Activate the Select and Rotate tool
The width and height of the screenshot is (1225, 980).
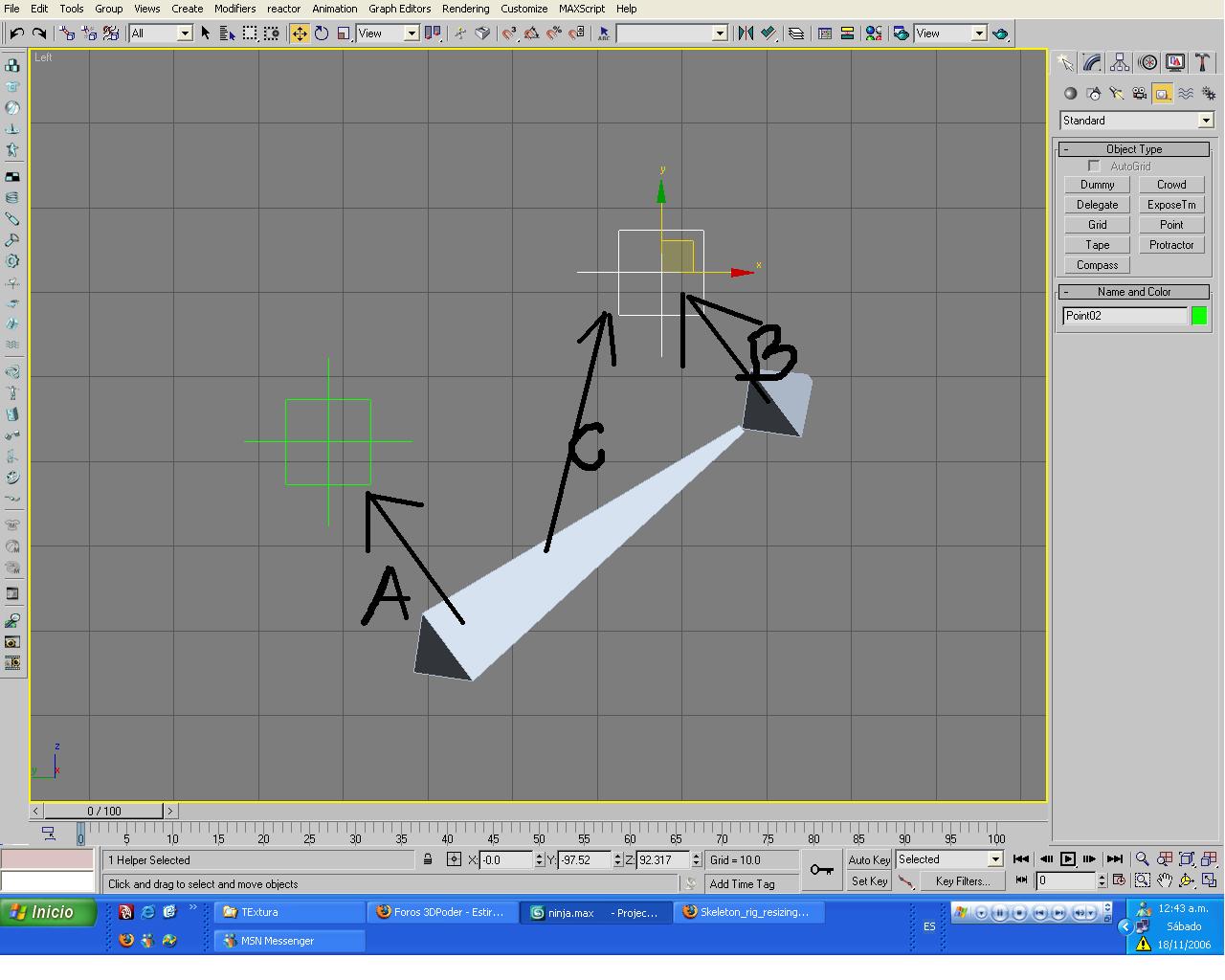pos(322,33)
